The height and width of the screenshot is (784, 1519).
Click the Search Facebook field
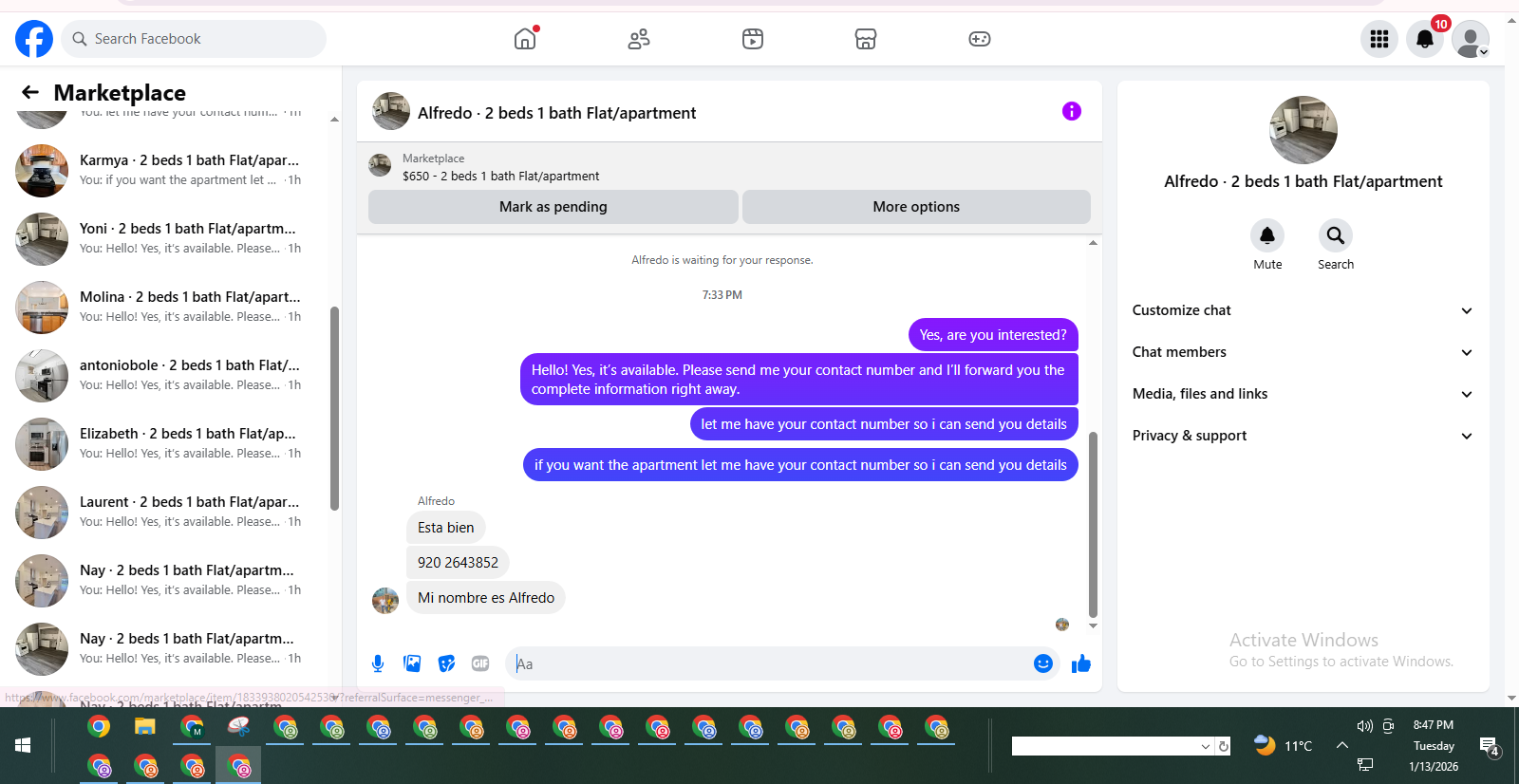194,39
